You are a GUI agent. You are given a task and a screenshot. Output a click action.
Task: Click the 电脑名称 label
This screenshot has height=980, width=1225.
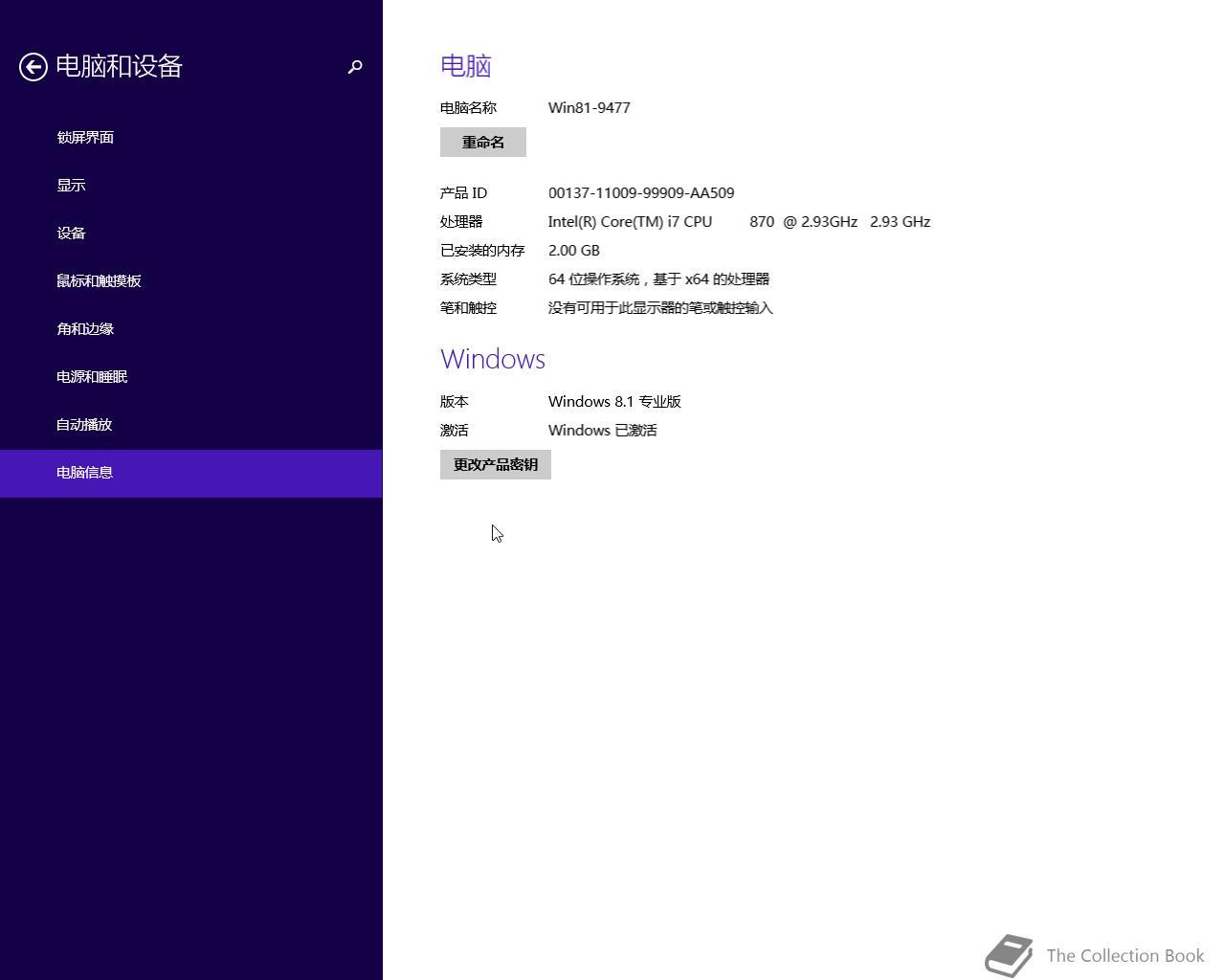(x=468, y=107)
